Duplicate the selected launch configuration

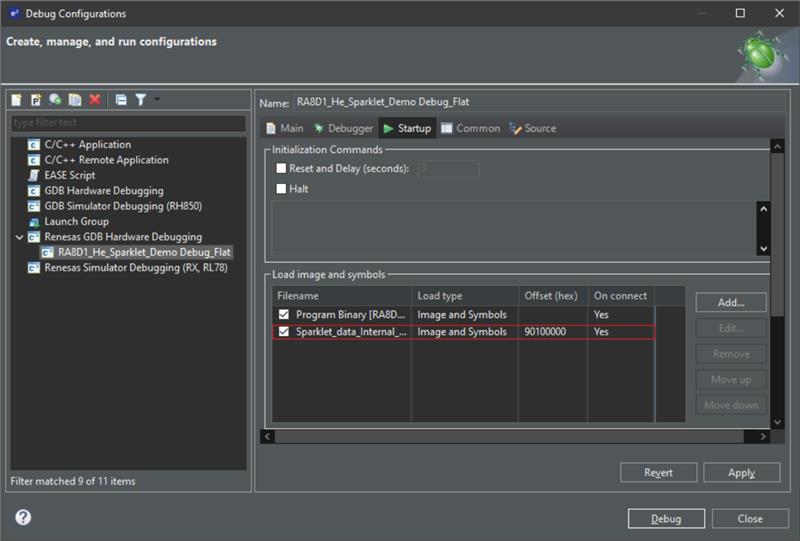[75, 100]
